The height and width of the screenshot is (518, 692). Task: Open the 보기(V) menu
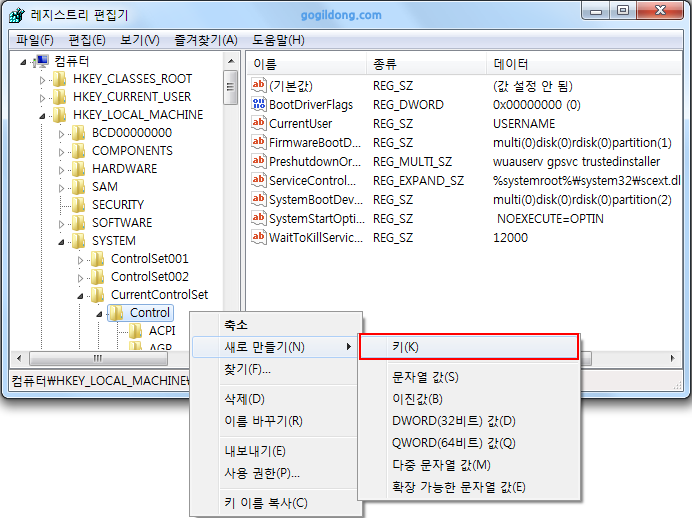coord(139,40)
